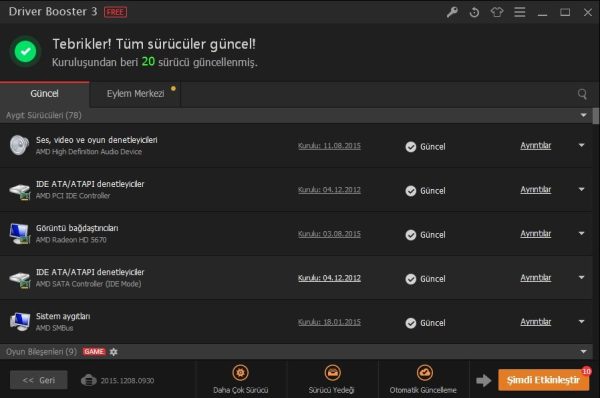Click the computer icon for AMD SMBus
This screenshot has height=398, width=600.
pyautogui.click(x=20, y=321)
